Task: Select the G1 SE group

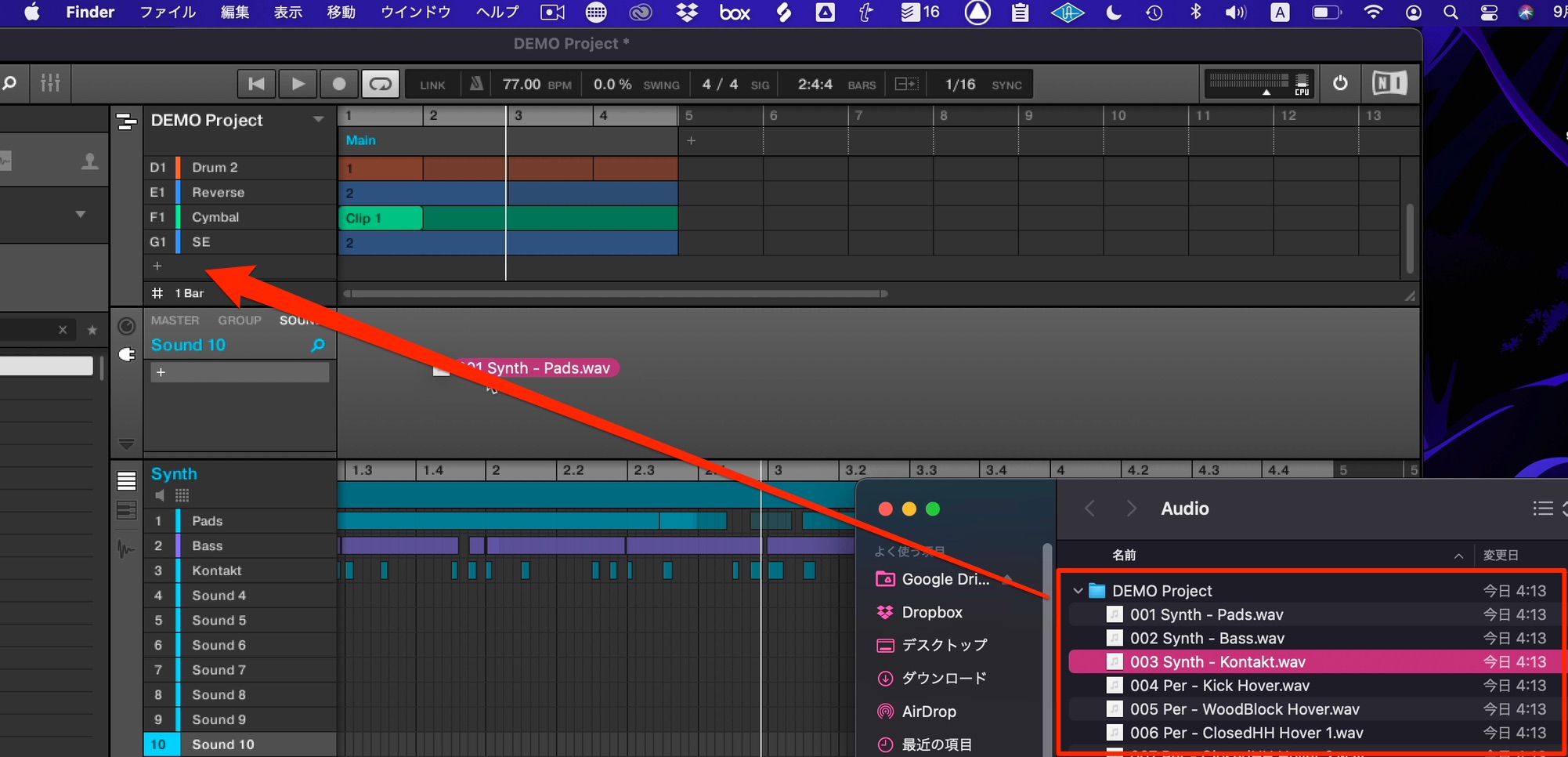Action: pyautogui.click(x=240, y=242)
